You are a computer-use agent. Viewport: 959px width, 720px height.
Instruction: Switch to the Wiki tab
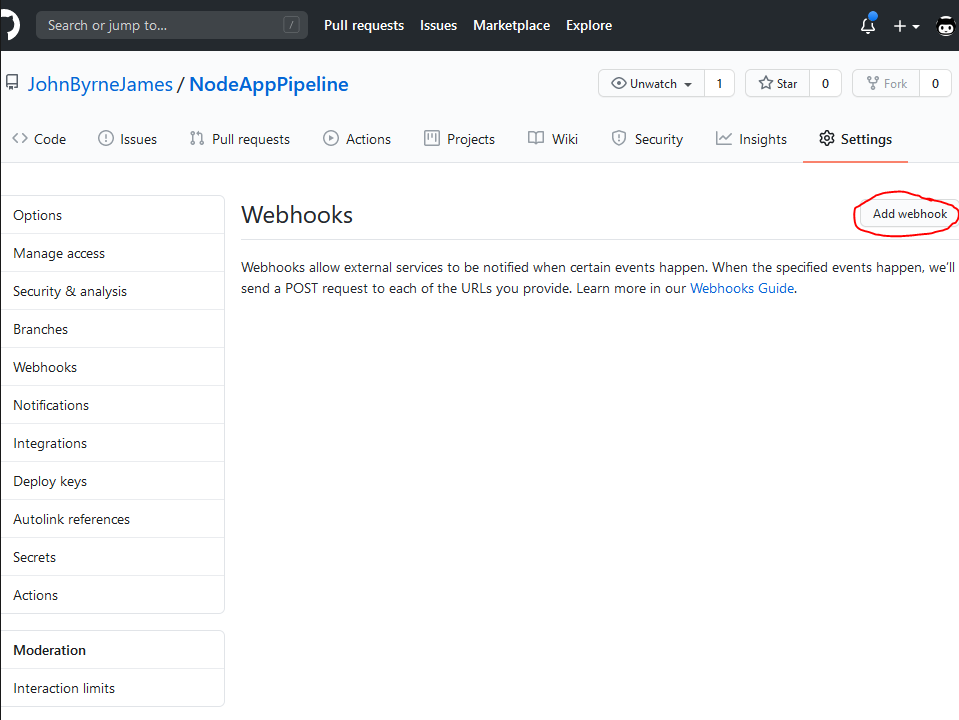pos(553,139)
